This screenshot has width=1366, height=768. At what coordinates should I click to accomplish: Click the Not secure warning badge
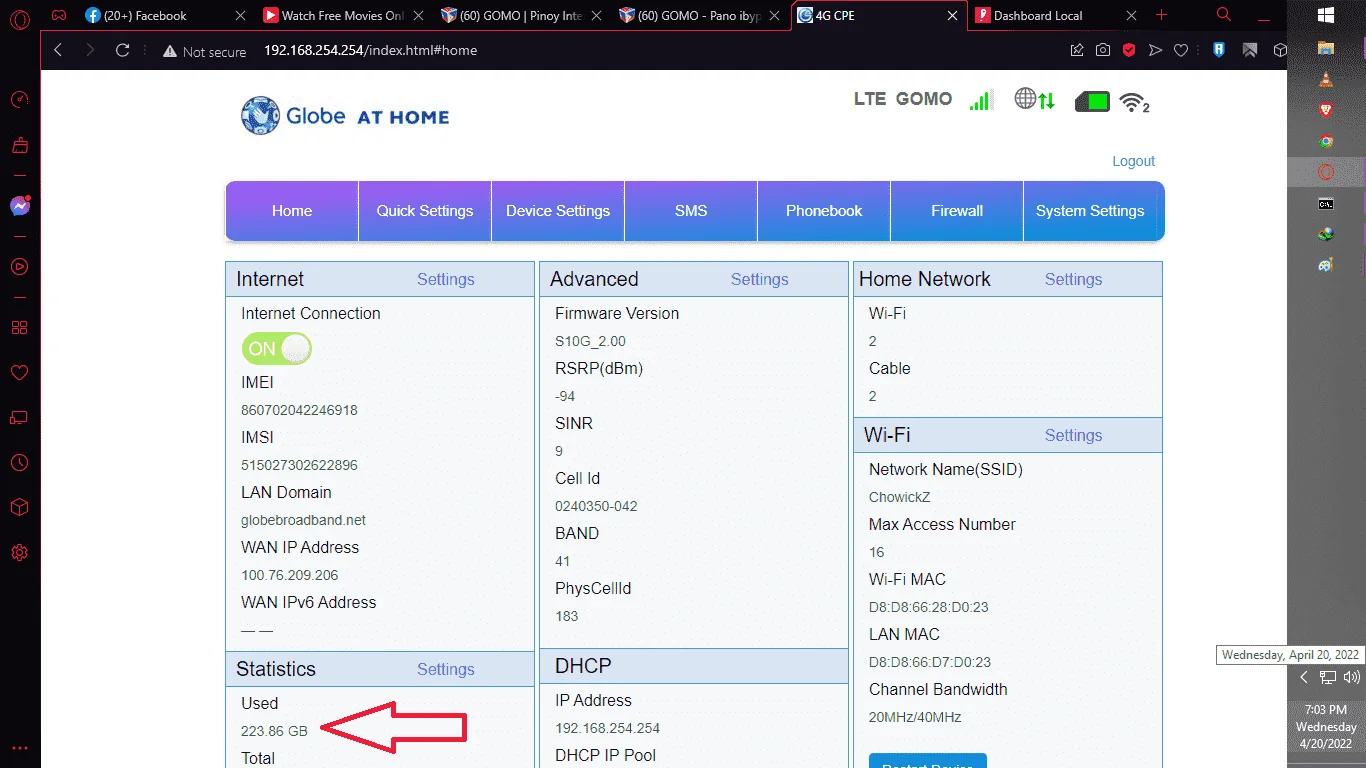tap(204, 51)
